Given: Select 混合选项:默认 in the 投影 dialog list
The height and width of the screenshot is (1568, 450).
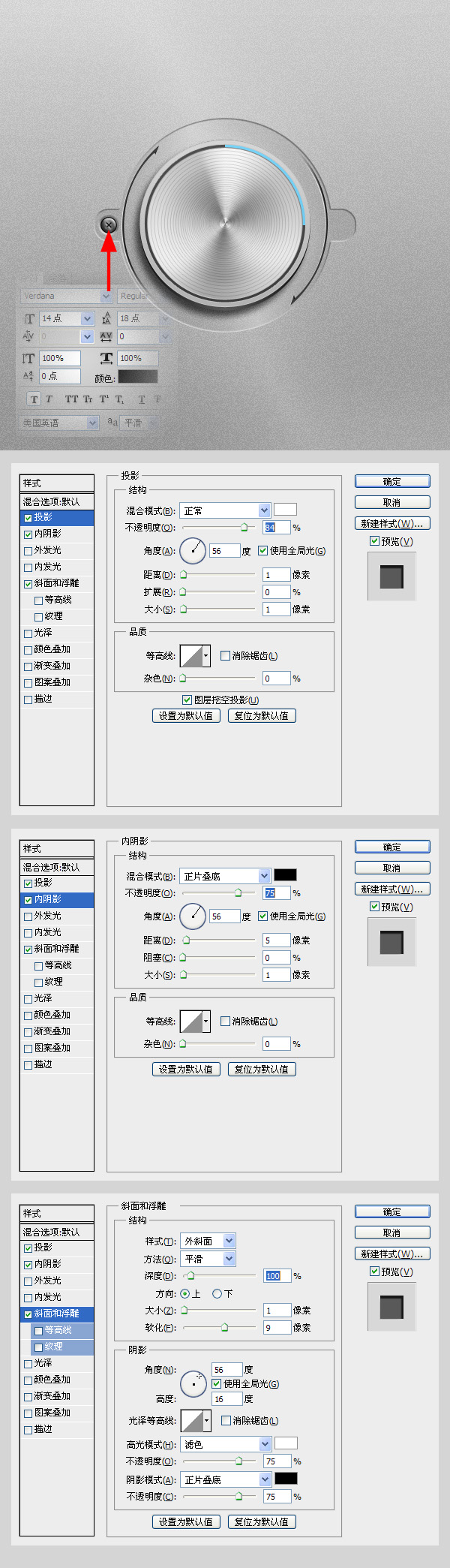Looking at the screenshot, I should tap(57, 501).
